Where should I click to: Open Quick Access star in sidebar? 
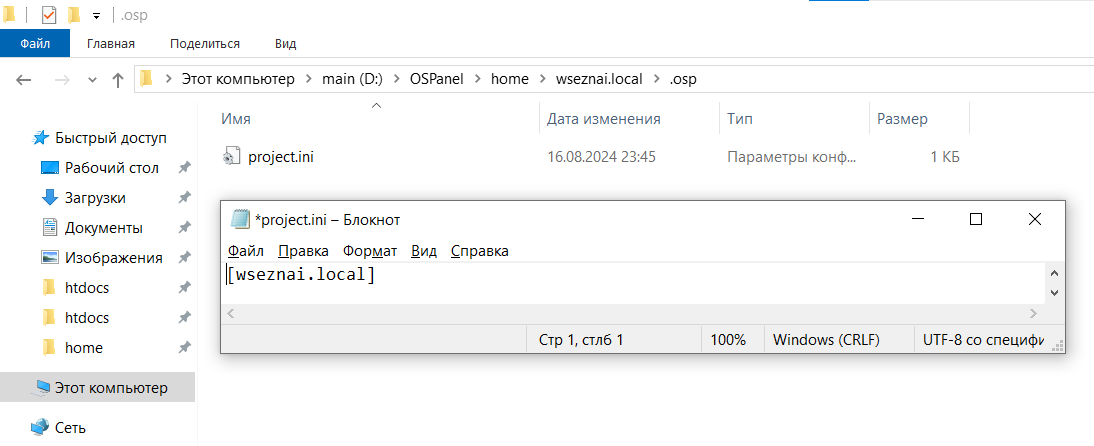pyautogui.click(x=40, y=138)
